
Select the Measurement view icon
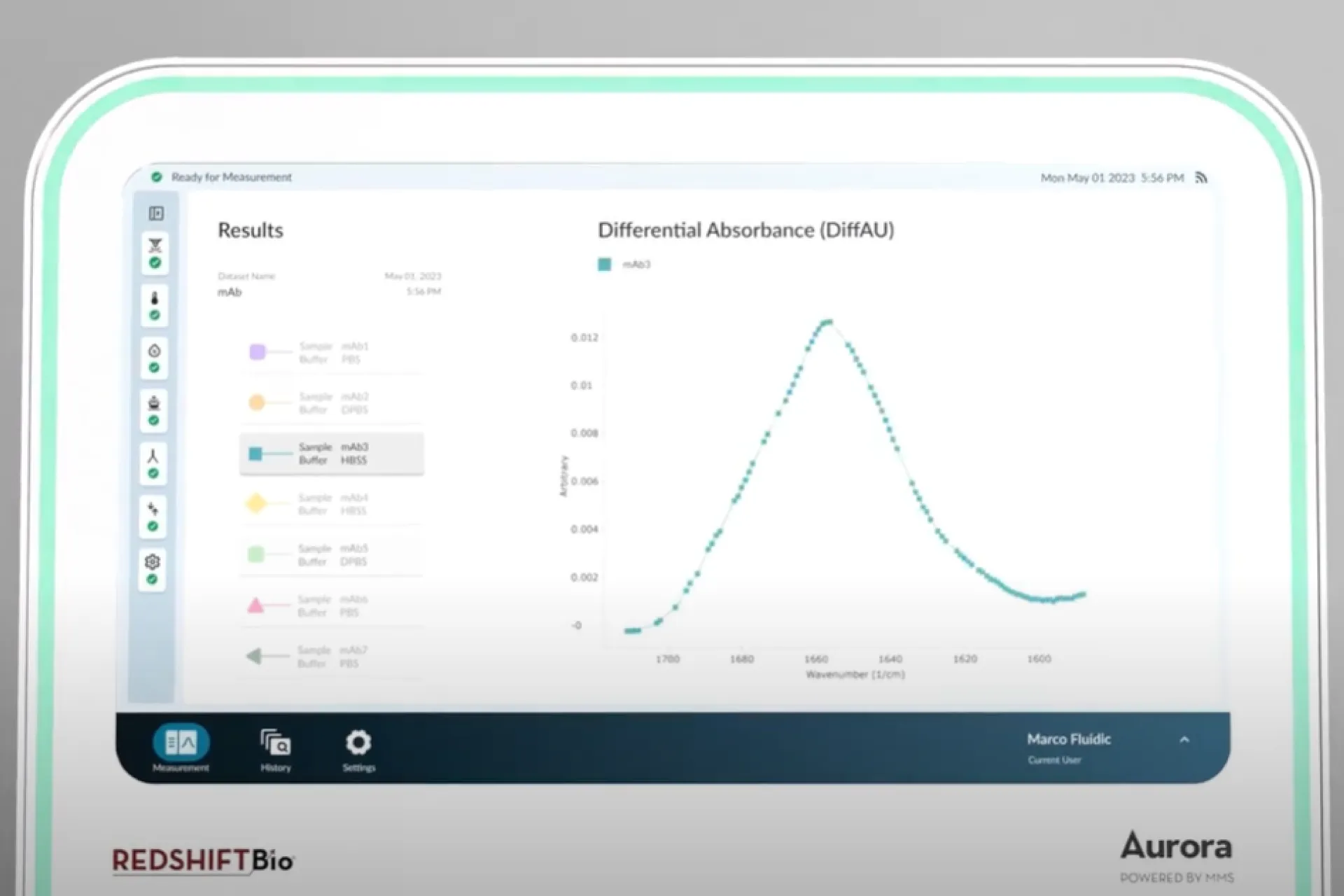pos(181,743)
